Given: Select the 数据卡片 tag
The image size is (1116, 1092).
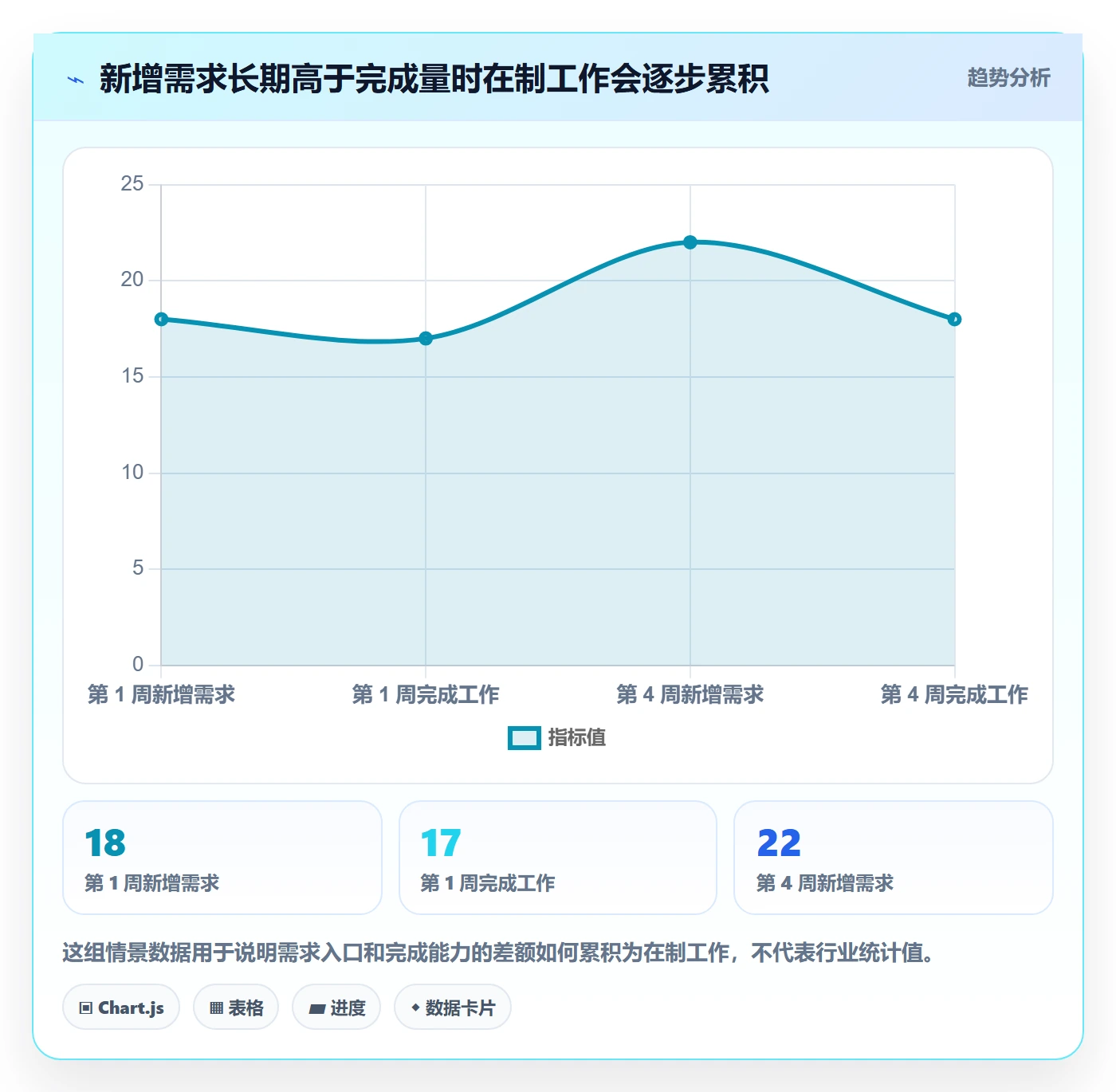Looking at the screenshot, I should click(453, 1008).
